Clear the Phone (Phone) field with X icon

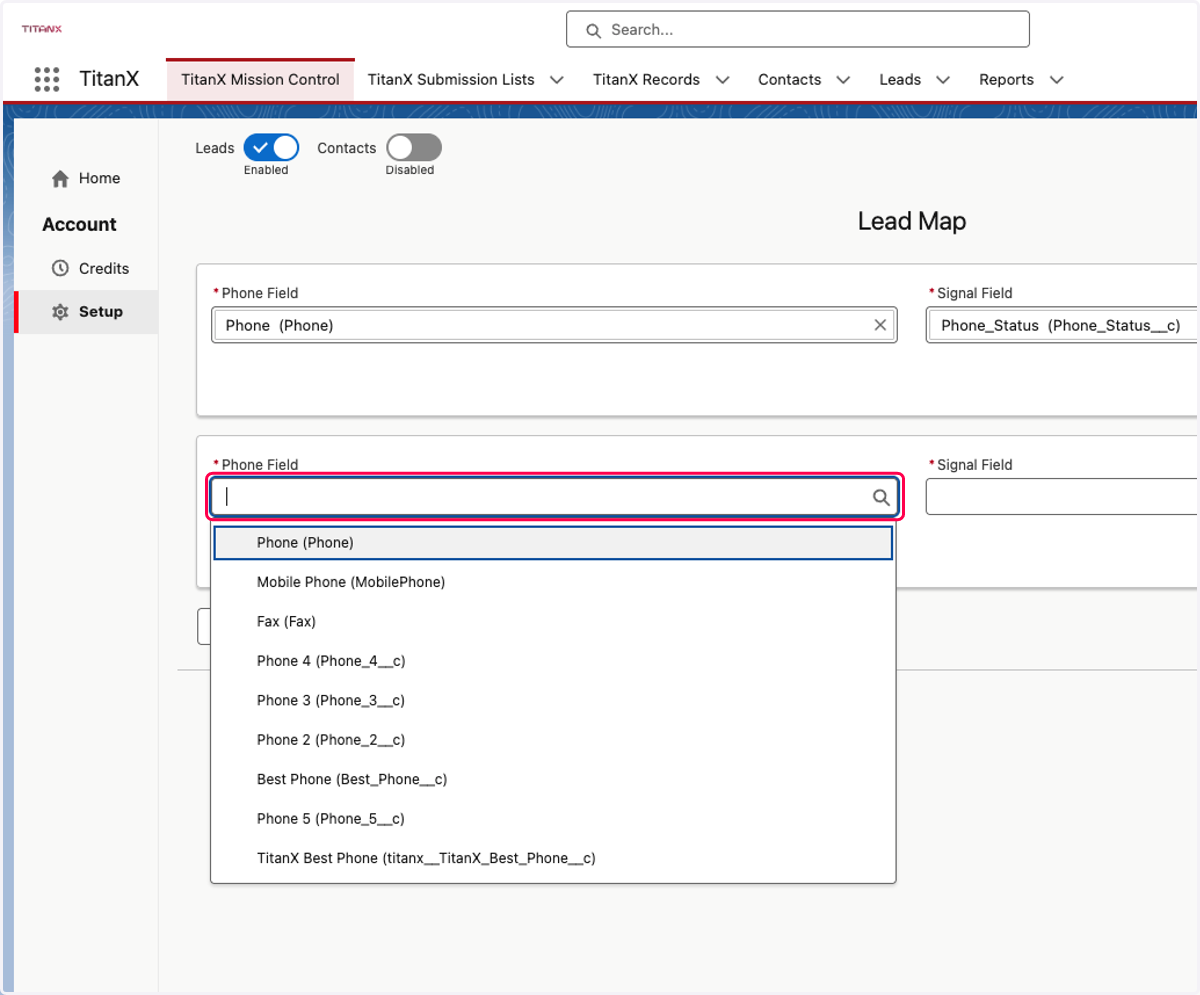click(880, 325)
